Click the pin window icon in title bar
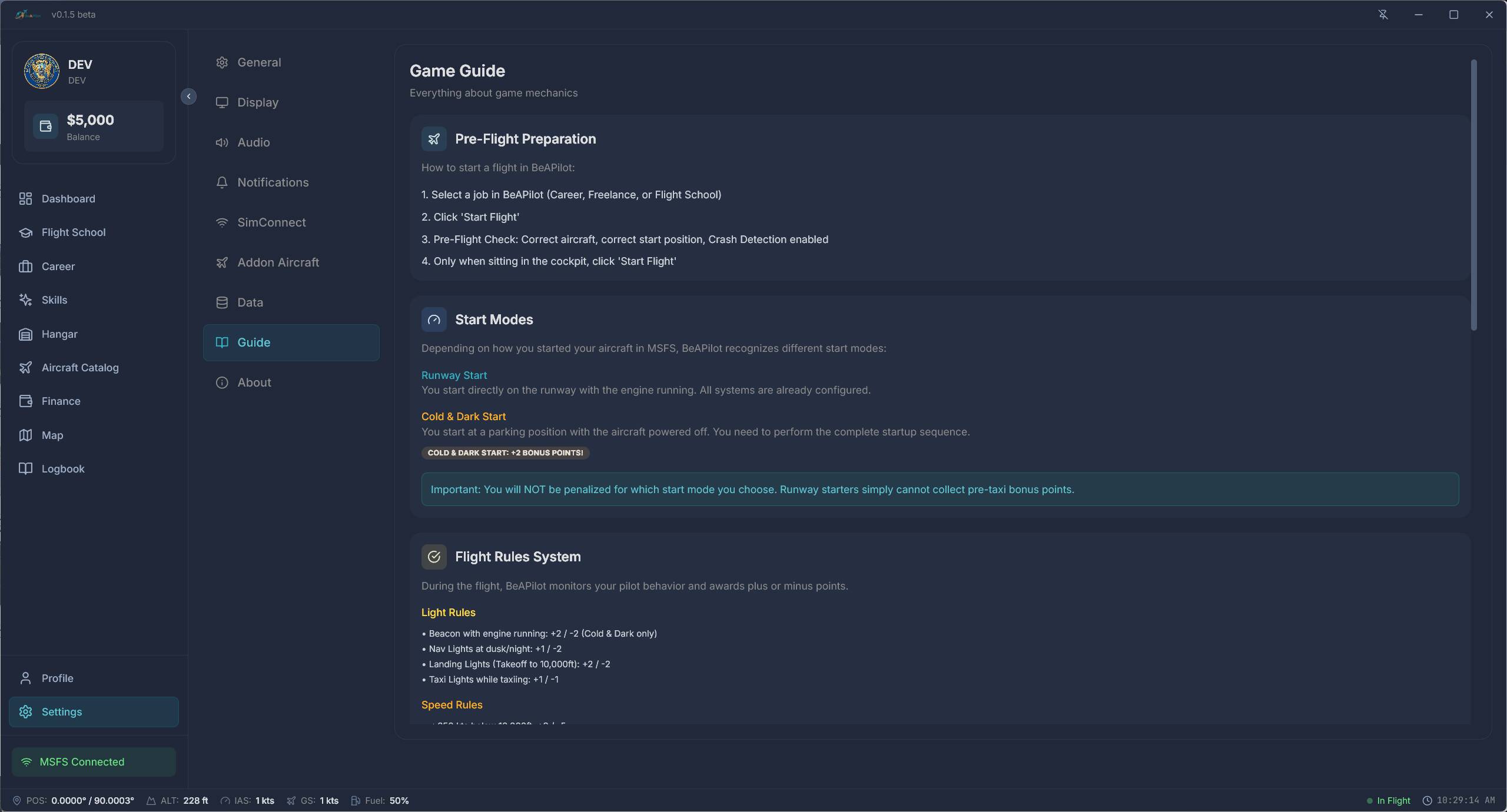The image size is (1507, 812). 1383,15
